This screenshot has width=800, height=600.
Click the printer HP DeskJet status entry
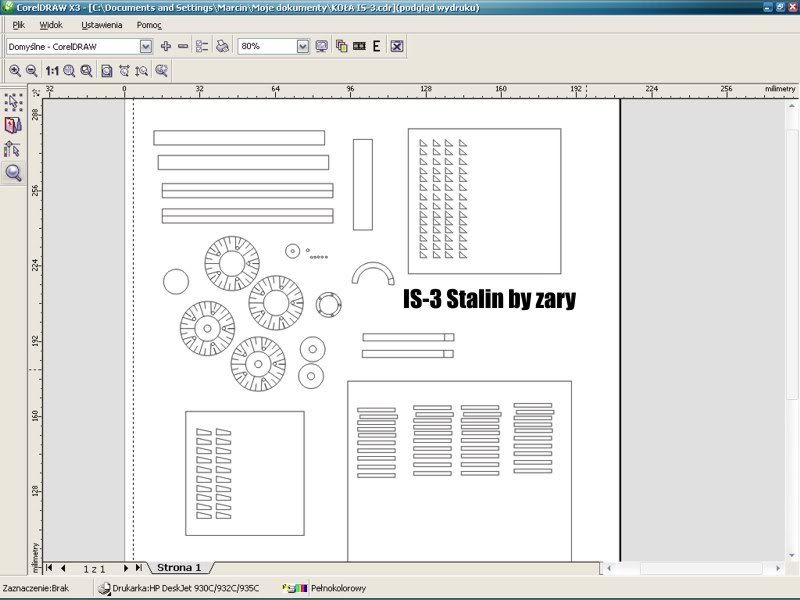179,588
